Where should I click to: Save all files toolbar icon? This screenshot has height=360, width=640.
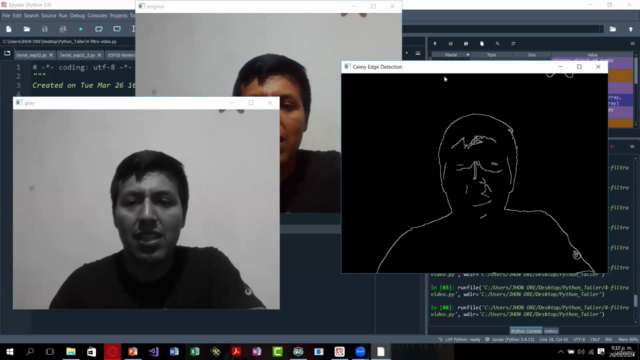coord(62,29)
